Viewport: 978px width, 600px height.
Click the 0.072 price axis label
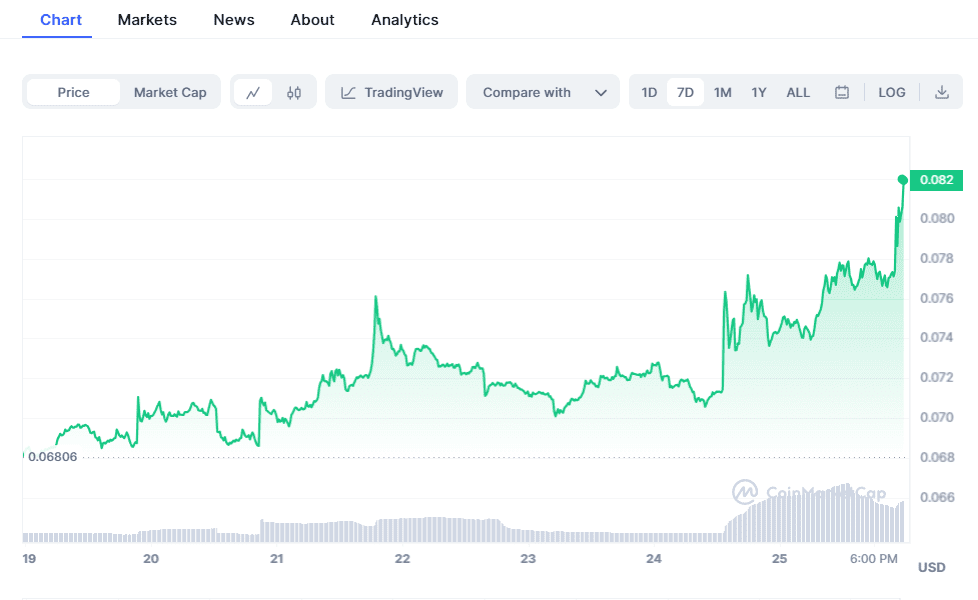937,377
